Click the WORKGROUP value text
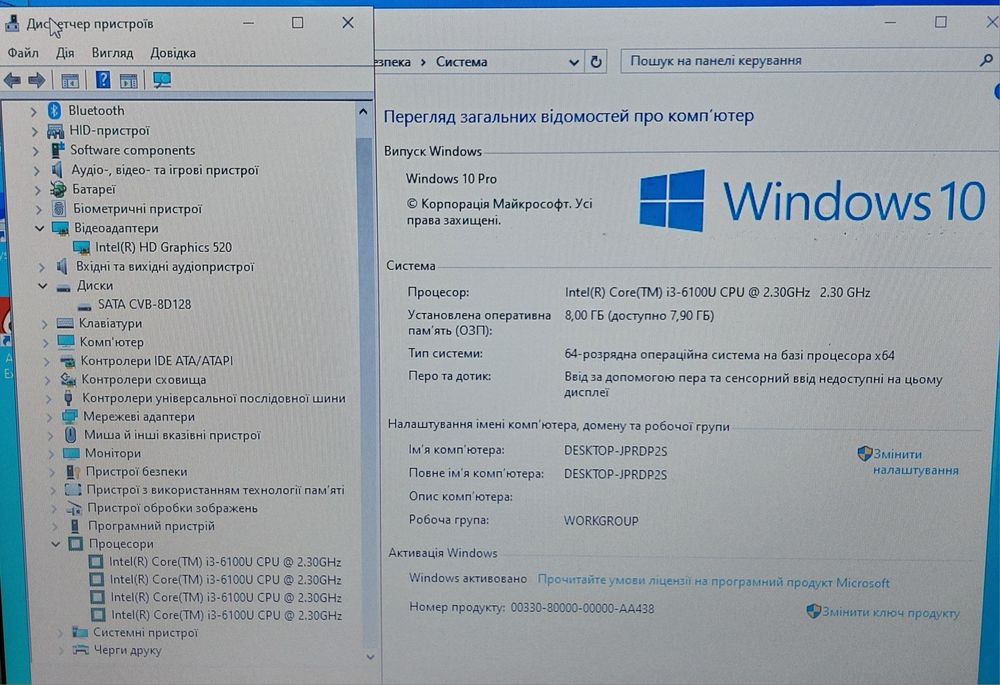 point(601,520)
